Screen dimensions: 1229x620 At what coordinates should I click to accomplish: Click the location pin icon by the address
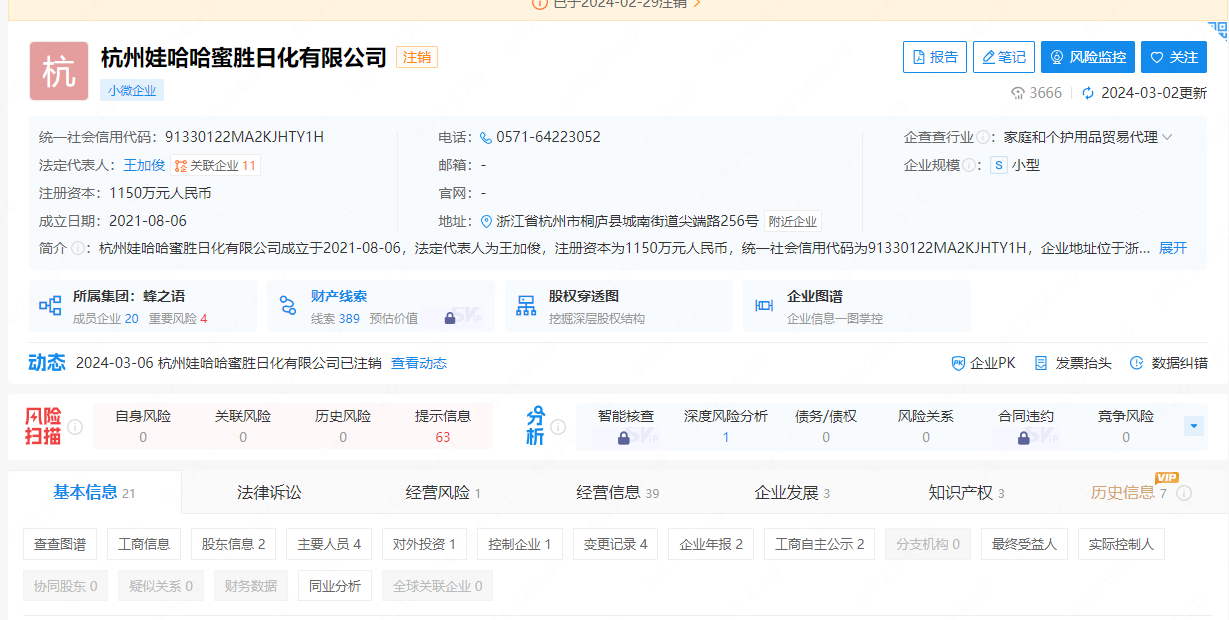(x=487, y=221)
